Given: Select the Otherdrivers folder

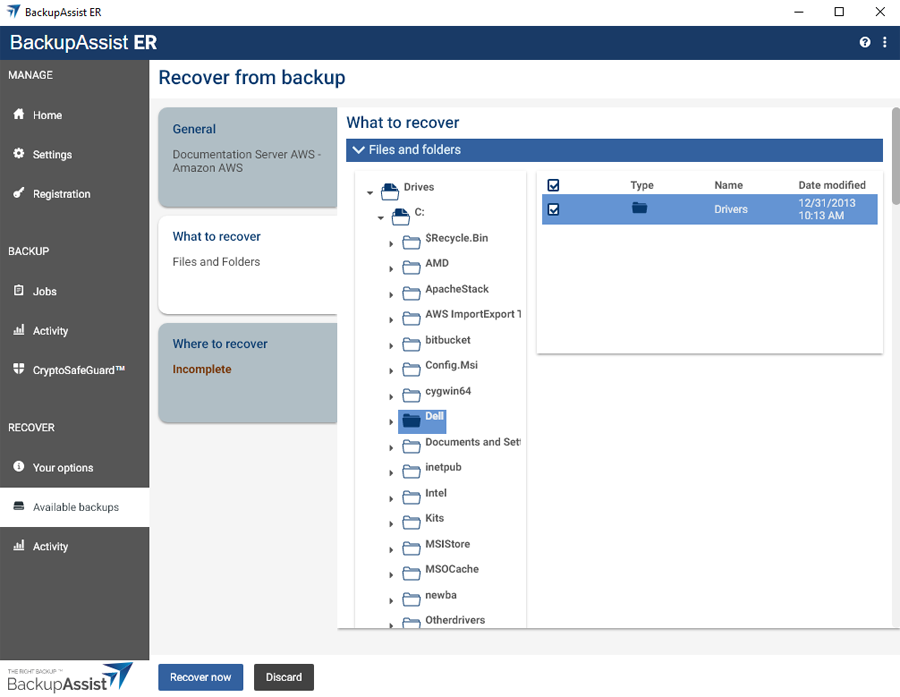Looking at the screenshot, I should [455, 620].
